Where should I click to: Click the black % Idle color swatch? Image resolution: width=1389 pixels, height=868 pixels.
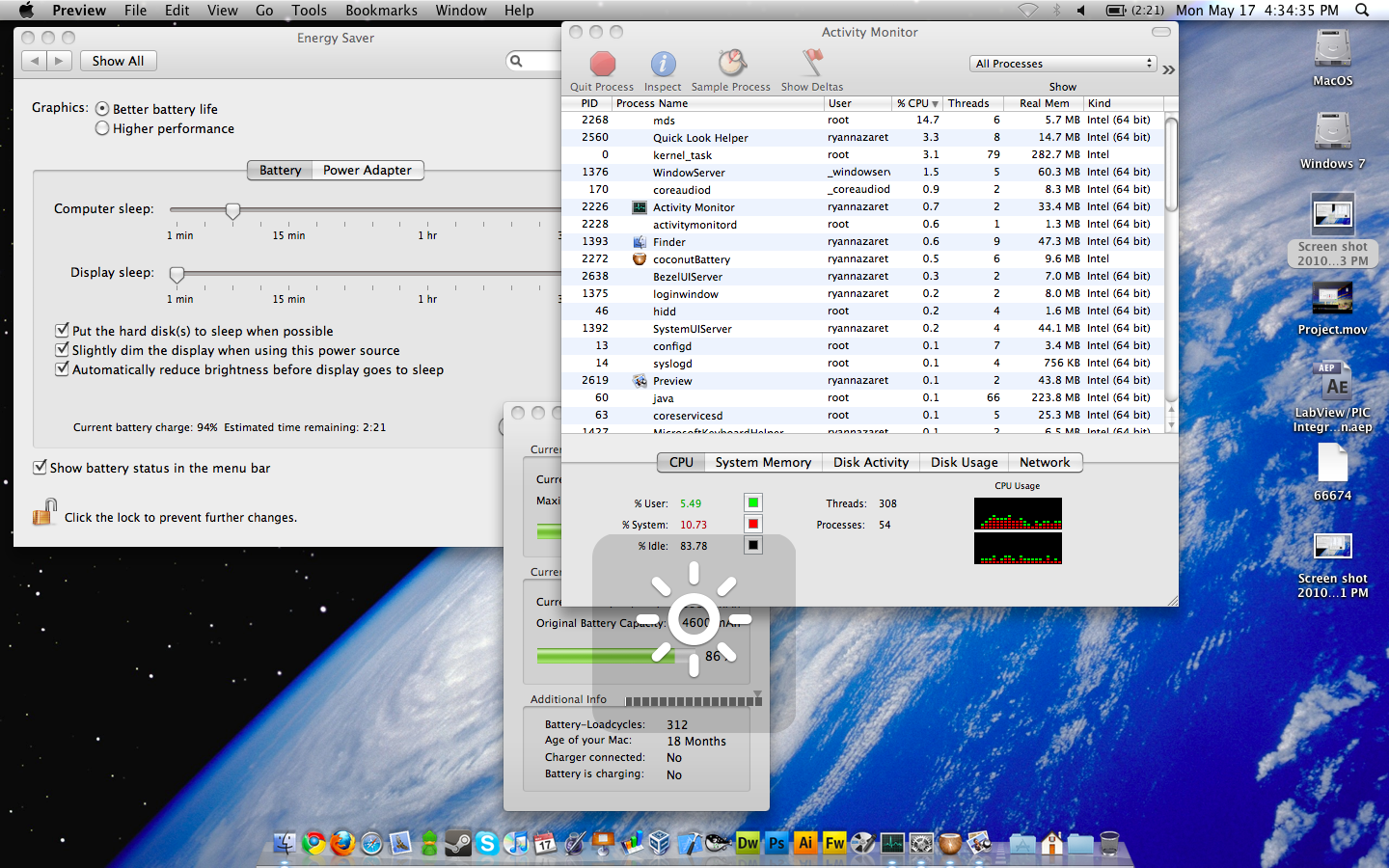tap(753, 545)
